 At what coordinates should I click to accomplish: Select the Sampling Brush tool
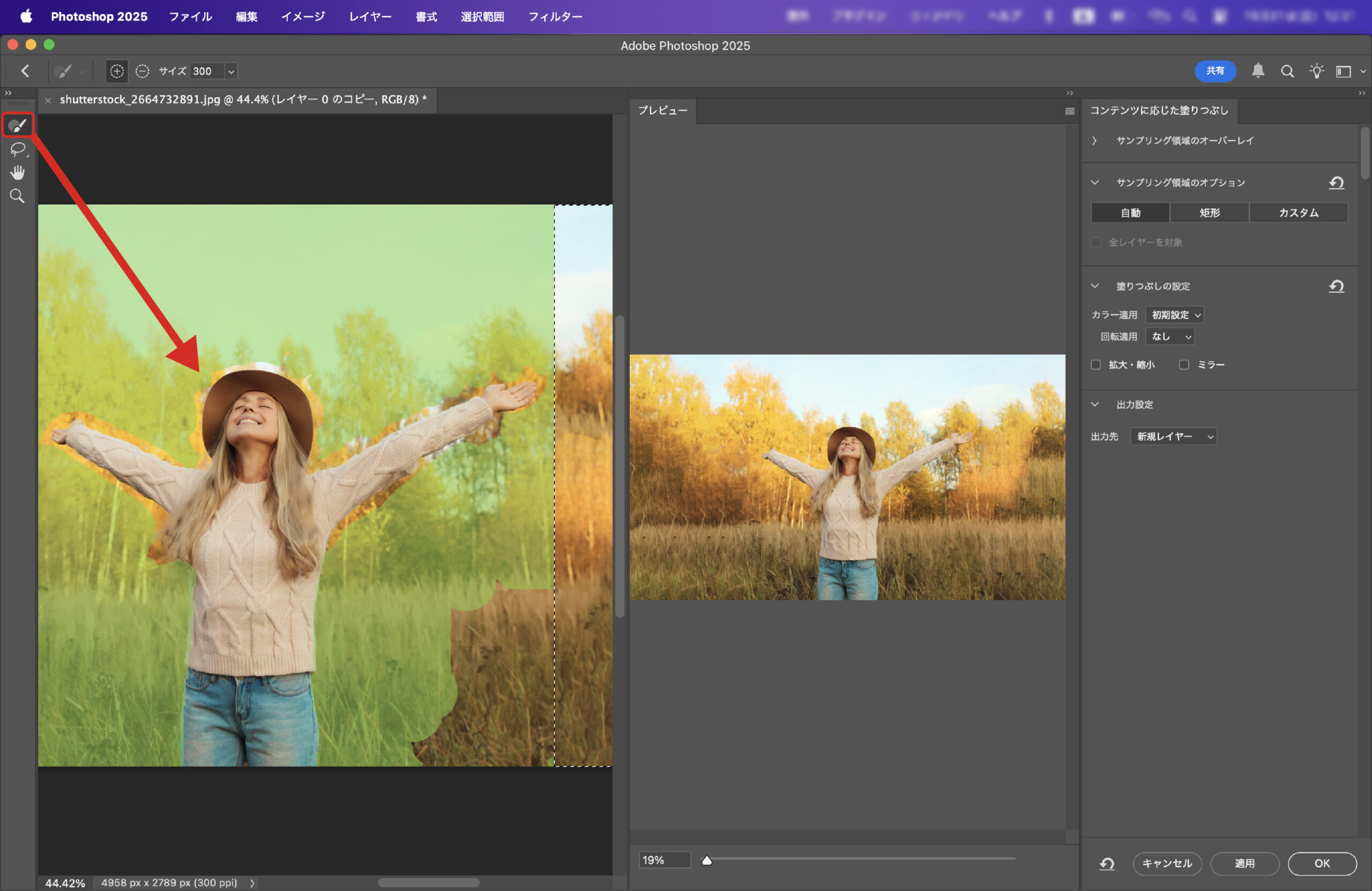pyautogui.click(x=17, y=125)
